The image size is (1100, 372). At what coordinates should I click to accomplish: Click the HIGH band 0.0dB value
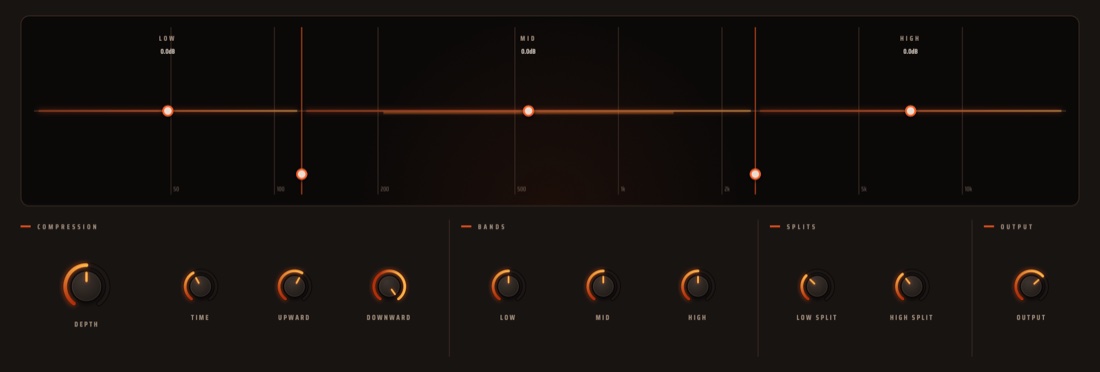(x=911, y=52)
